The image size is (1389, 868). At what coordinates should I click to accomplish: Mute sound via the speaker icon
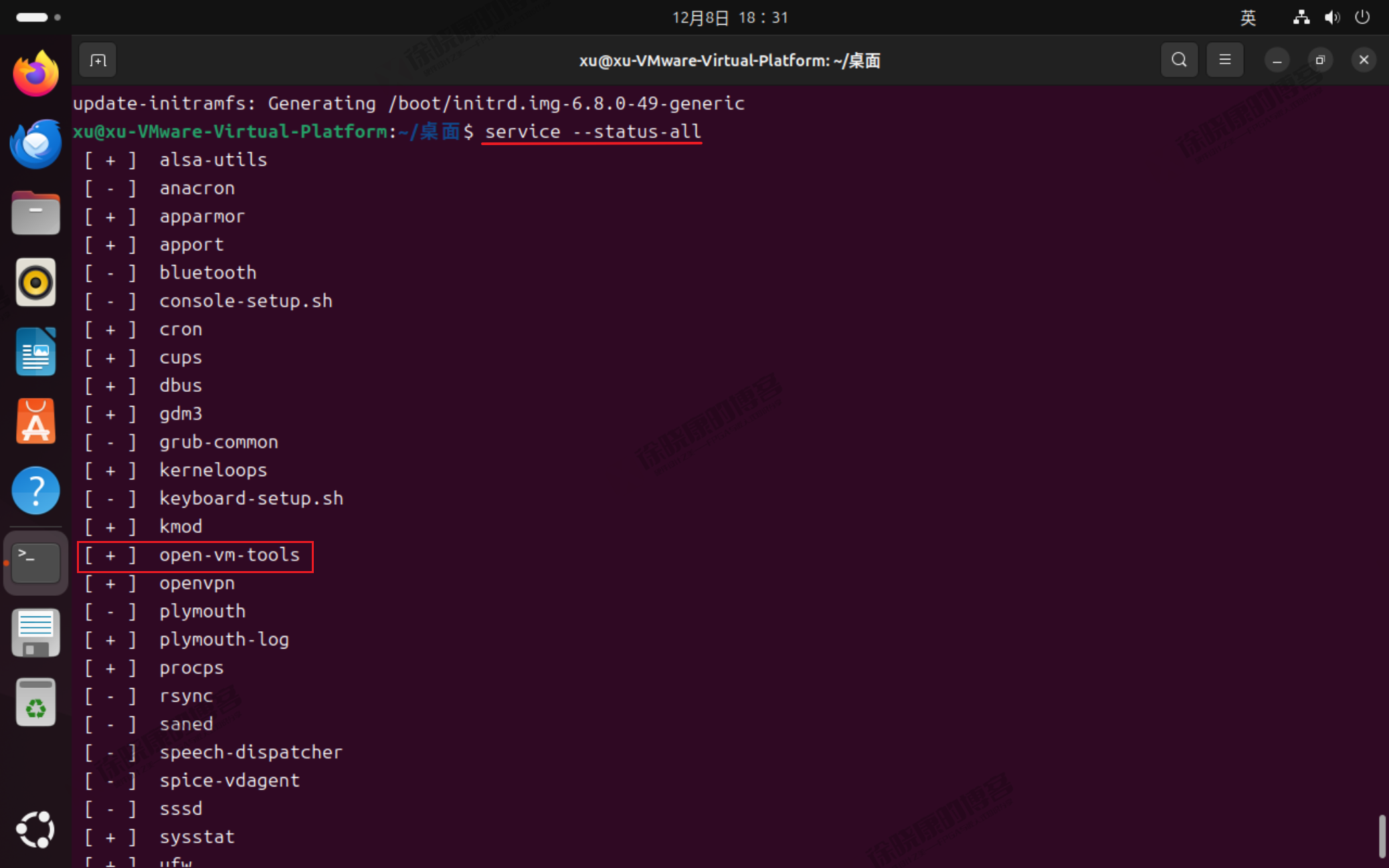pos(1332,17)
